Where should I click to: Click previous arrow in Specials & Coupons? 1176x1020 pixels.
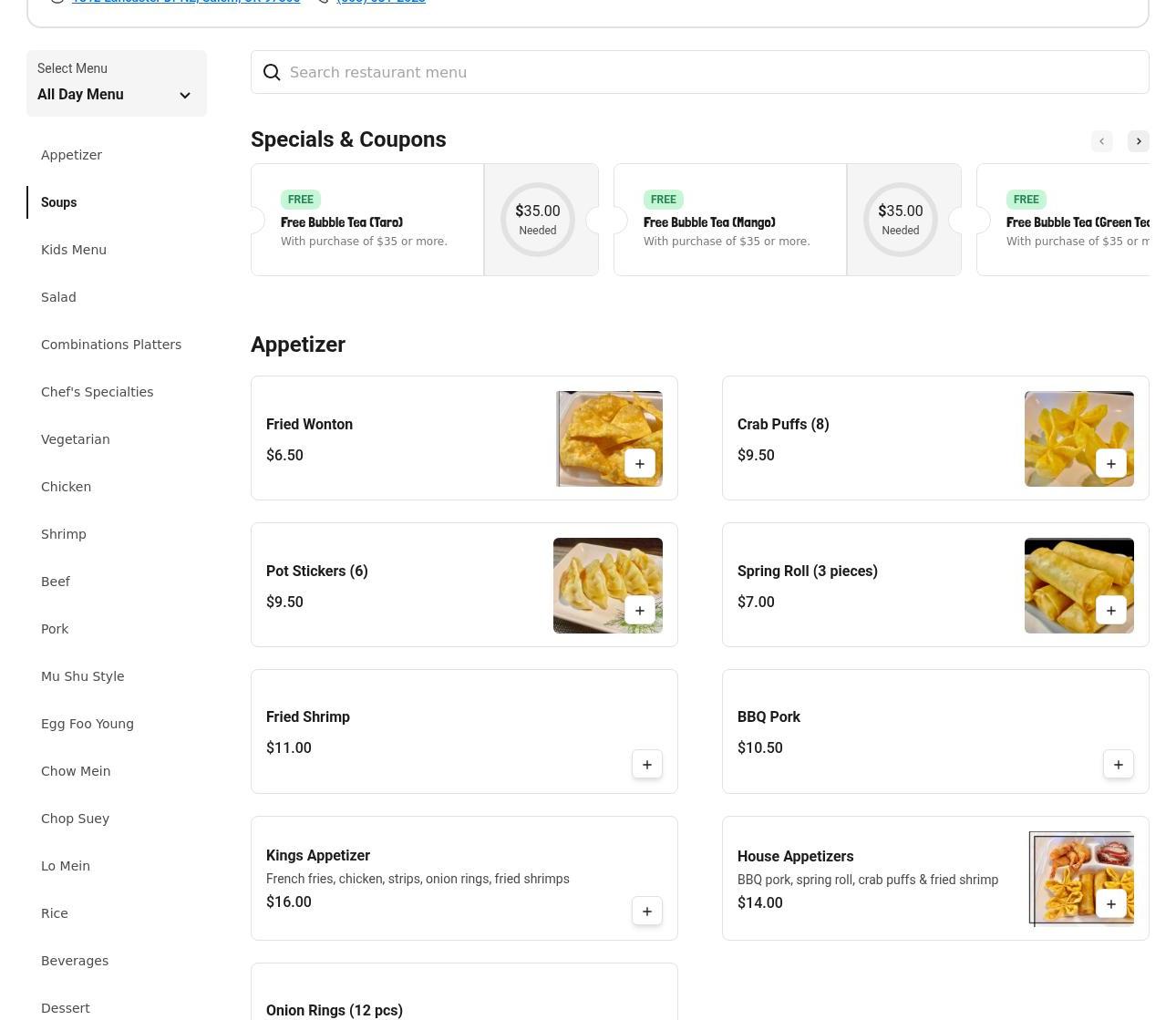click(1101, 141)
